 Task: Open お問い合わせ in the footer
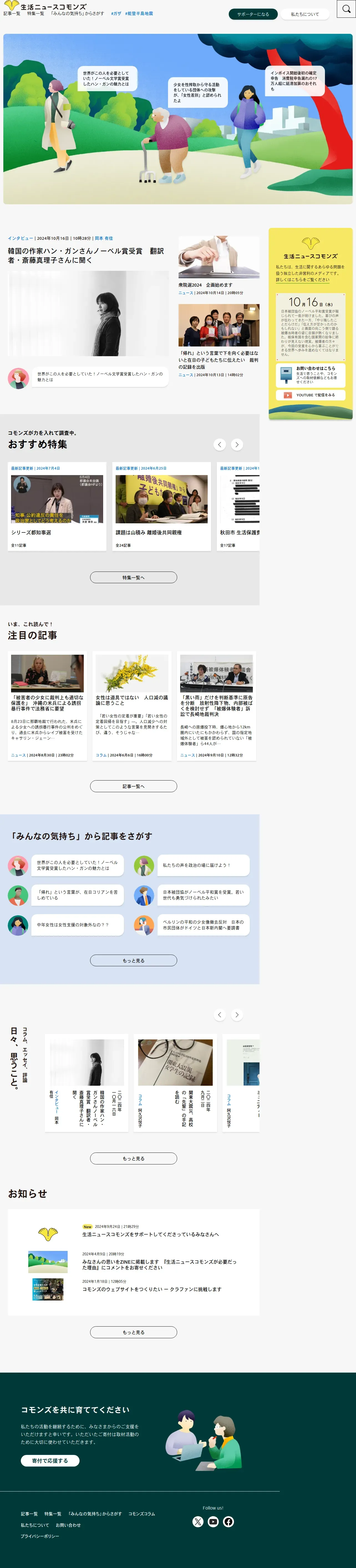[x=68, y=1525]
